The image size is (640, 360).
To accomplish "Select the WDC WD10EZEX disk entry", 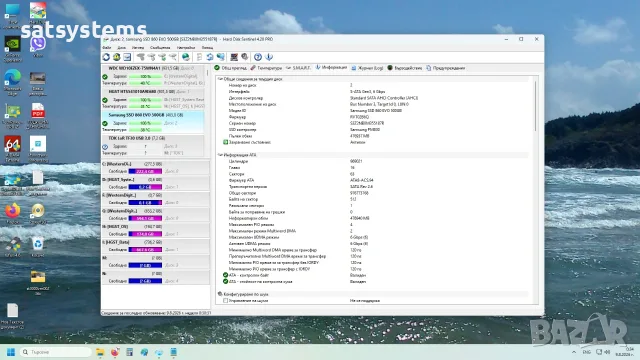I will (153, 76).
